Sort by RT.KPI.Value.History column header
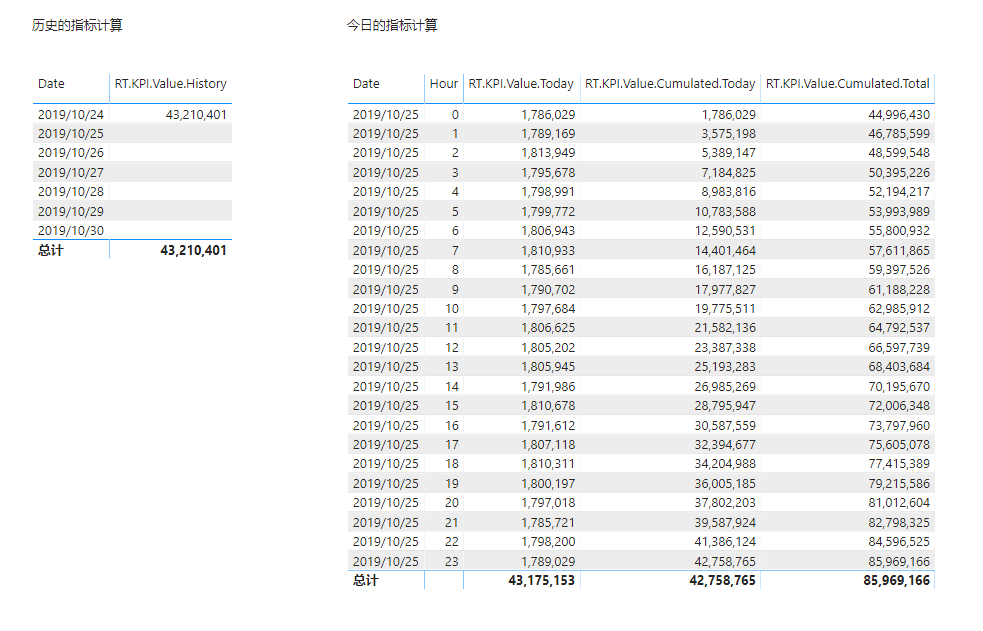Image resolution: width=983 pixels, height=631 pixels. tap(171, 83)
